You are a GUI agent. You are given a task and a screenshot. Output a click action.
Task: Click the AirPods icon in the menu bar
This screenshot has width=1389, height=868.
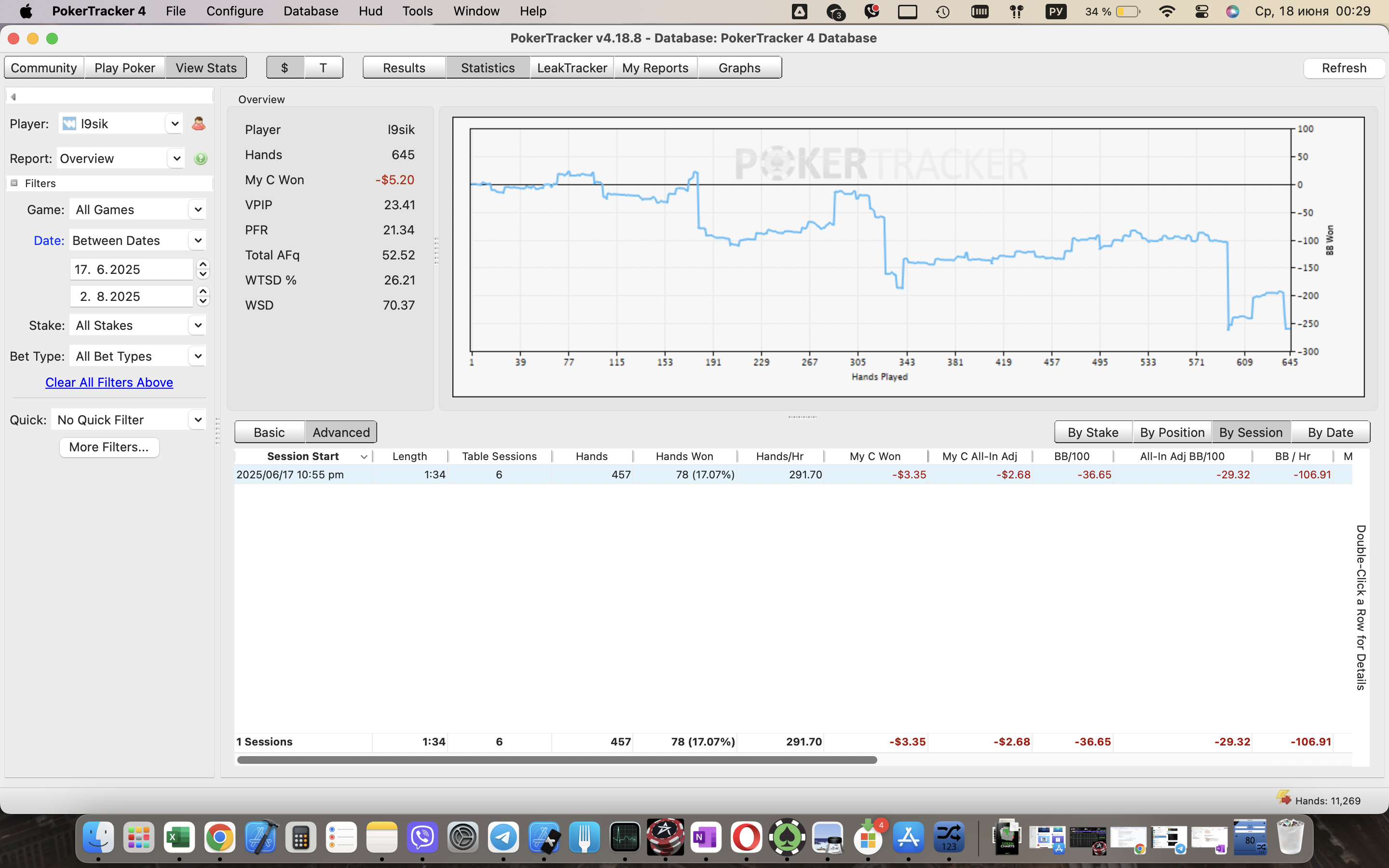[1016, 12]
